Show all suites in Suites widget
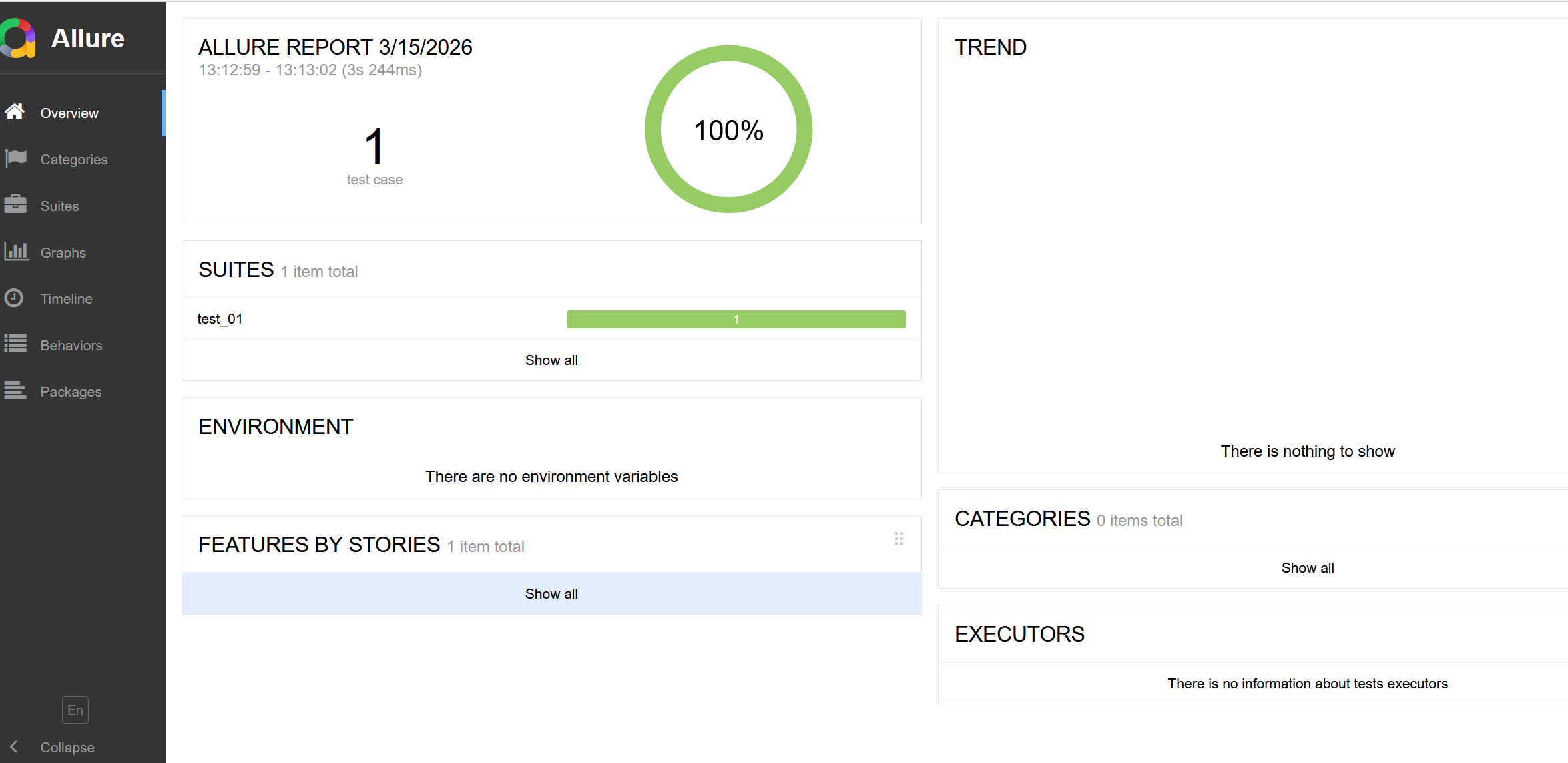The height and width of the screenshot is (763, 1568). (x=551, y=360)
